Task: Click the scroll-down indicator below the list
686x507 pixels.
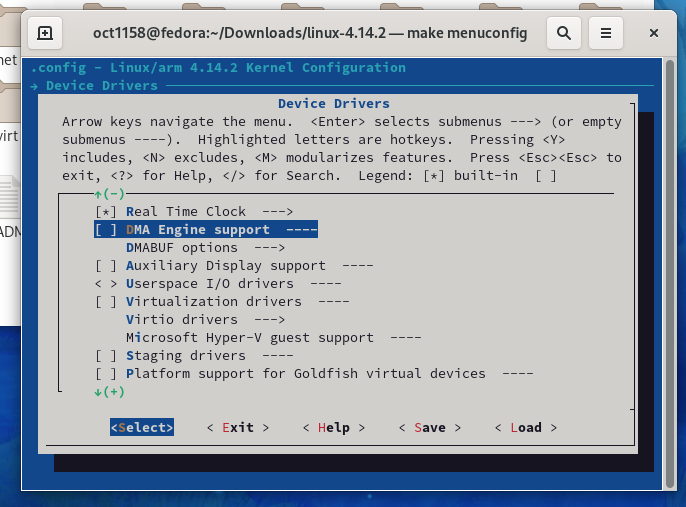Action: pyautogui.click(x=109, y=392)
